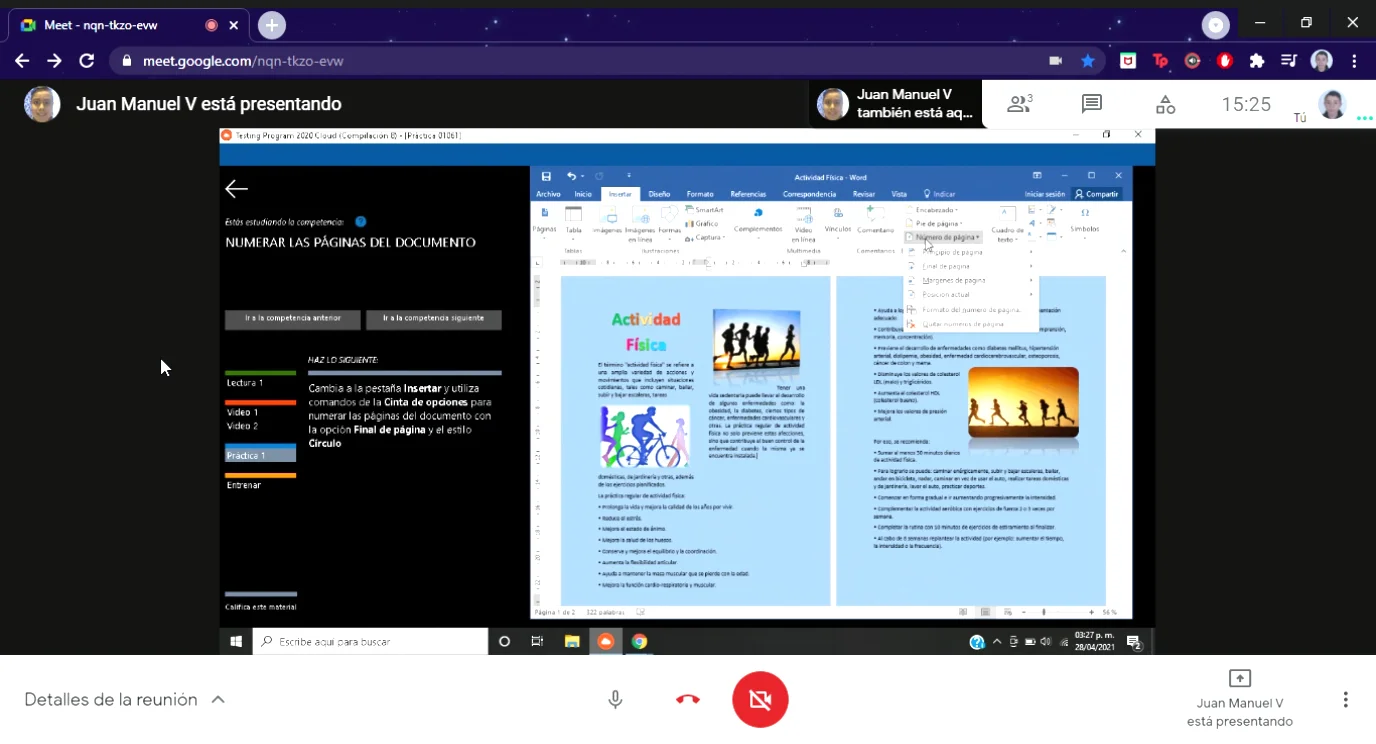The width and height of the screenshot is (1376, 744).
Task: Turn the Meet camera back on
Action: 760,700
